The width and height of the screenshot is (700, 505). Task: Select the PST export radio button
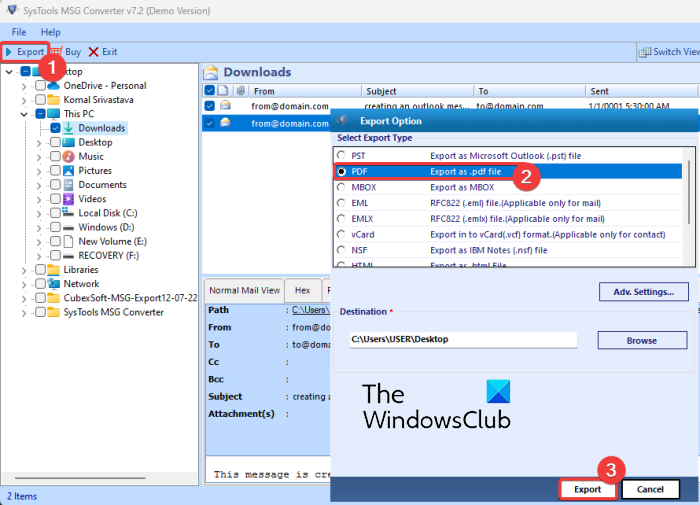342,155
